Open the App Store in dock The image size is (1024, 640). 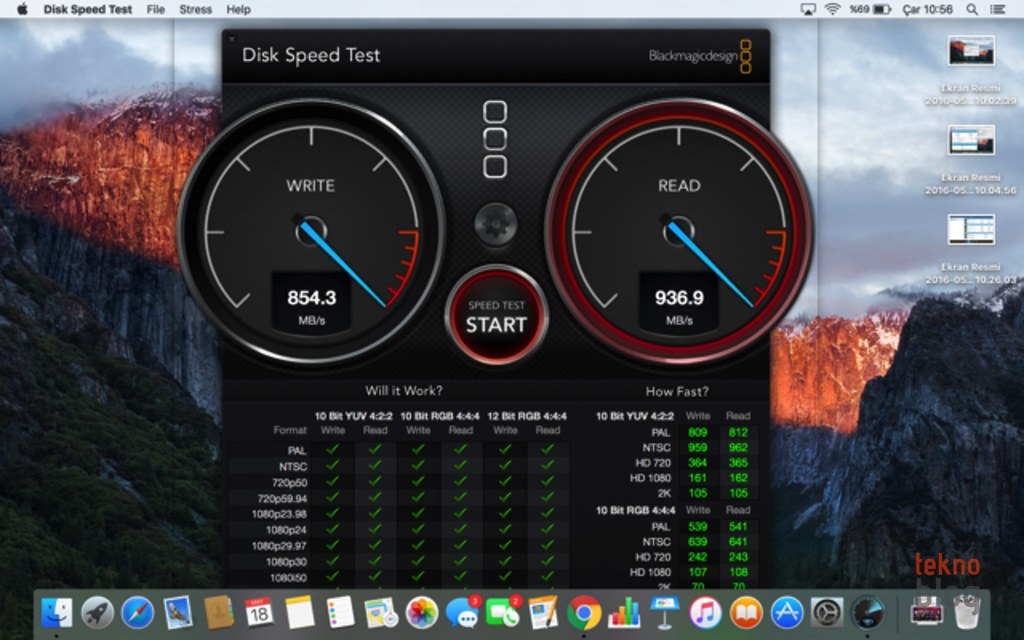pyautogui.click(x=786, y=613)
